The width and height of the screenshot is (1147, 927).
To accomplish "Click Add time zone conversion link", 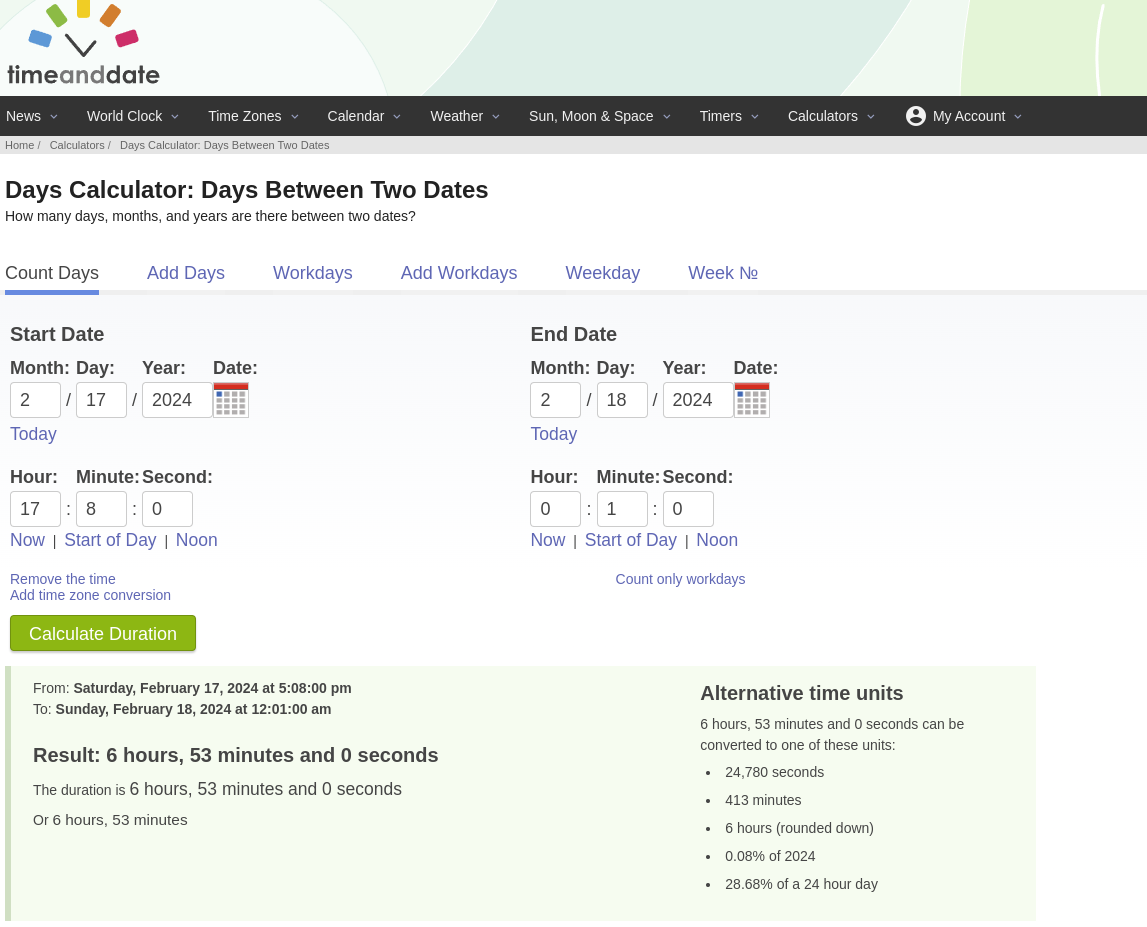I will pos(90,595).
